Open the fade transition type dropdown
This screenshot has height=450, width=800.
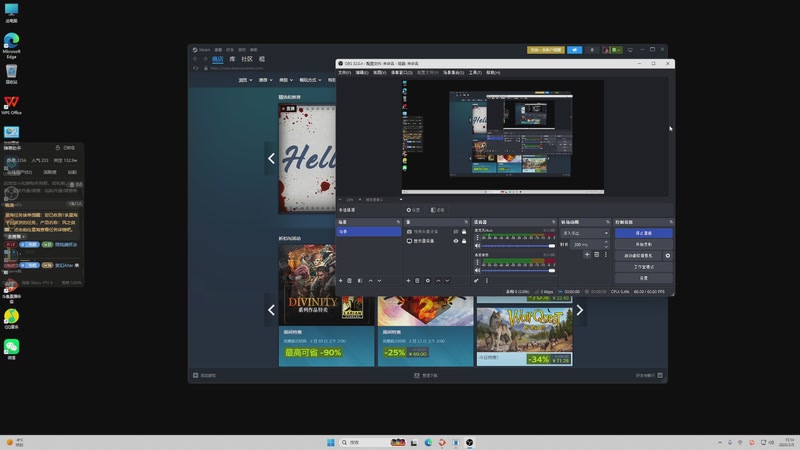click(x=585, y=233)
